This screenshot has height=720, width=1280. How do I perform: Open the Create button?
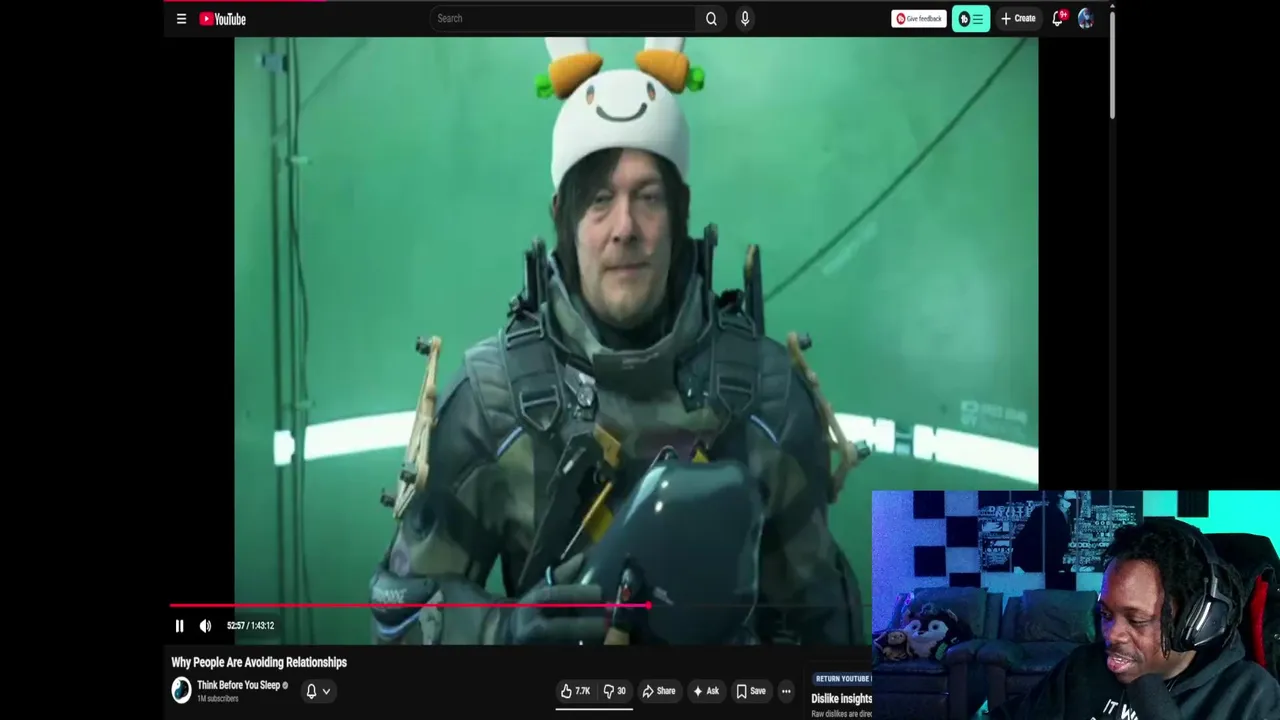pyautogui.click(x=1018, y=19)
